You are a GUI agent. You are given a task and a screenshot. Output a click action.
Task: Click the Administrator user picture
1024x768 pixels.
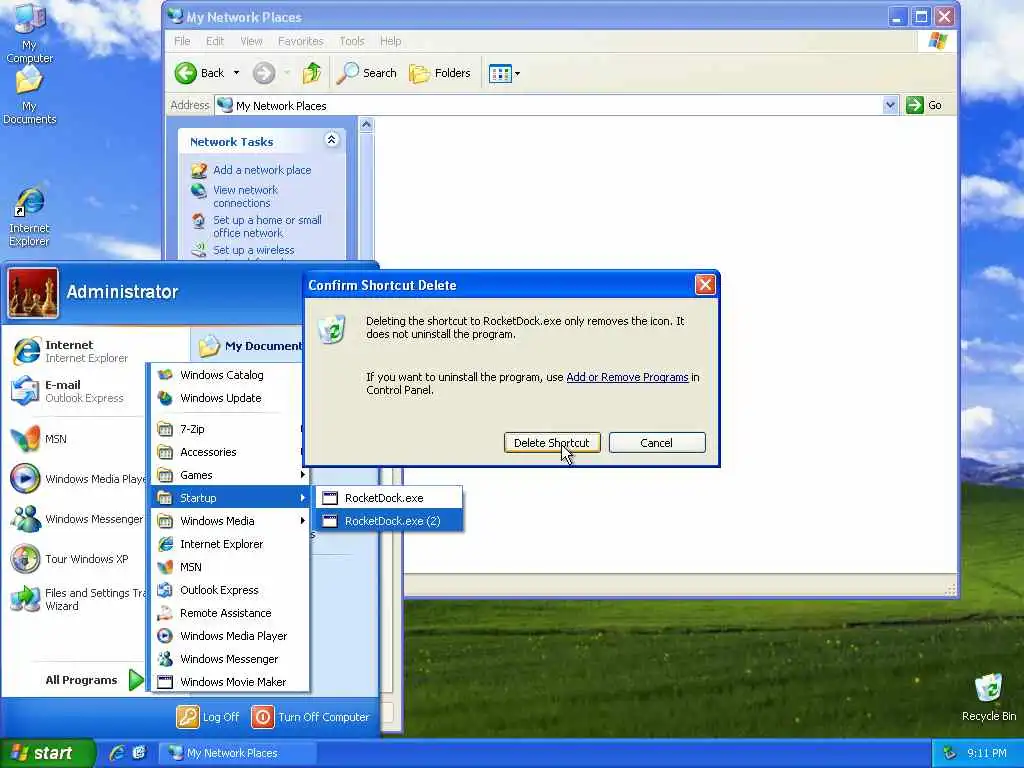click(x=33, y=293)
